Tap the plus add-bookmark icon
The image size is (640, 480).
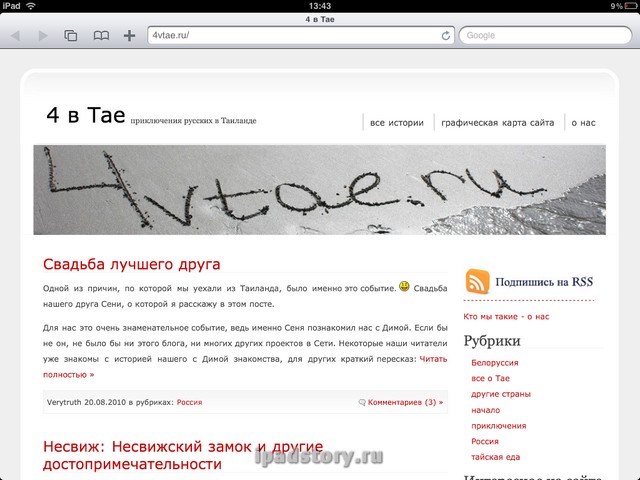point(129,36)
